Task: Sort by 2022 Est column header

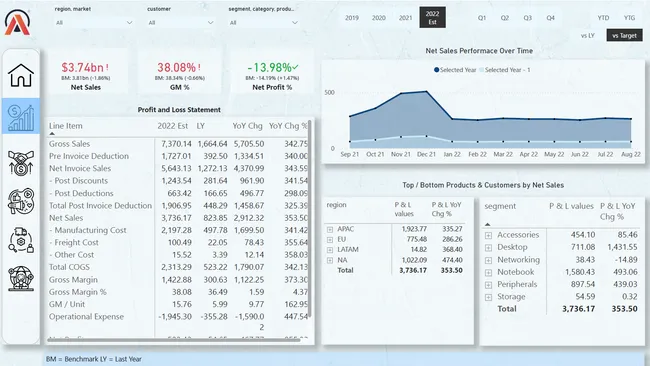Action: coord(172,126)
